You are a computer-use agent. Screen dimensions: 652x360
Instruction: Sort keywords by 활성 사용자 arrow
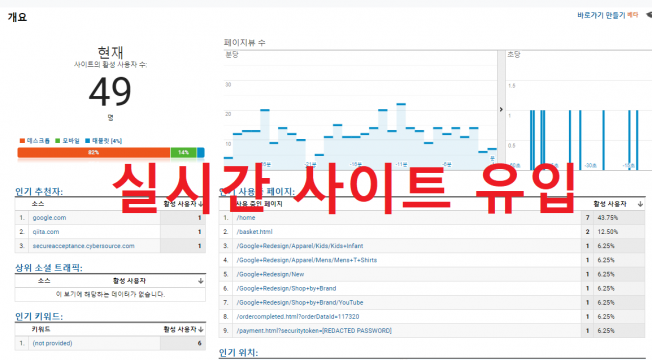click(201, 329)
